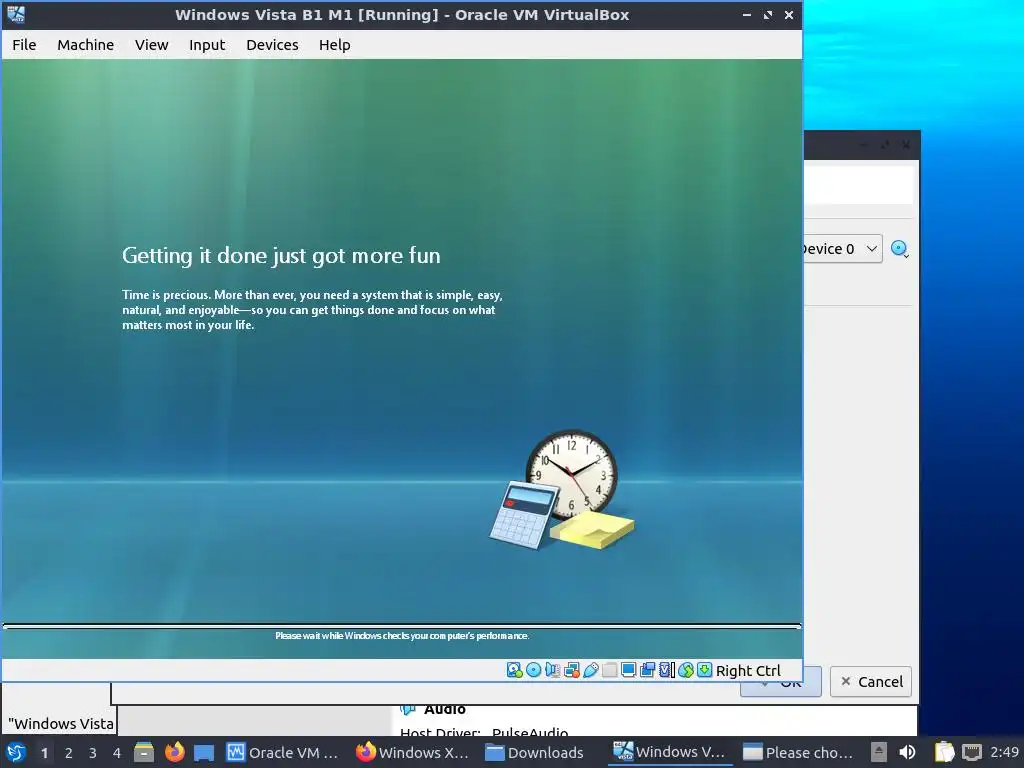The width and height of the screenshot is (1024, 768).
Task: Click the network adapters status icon
Action: pyautogui.click(x=571, y=670)
